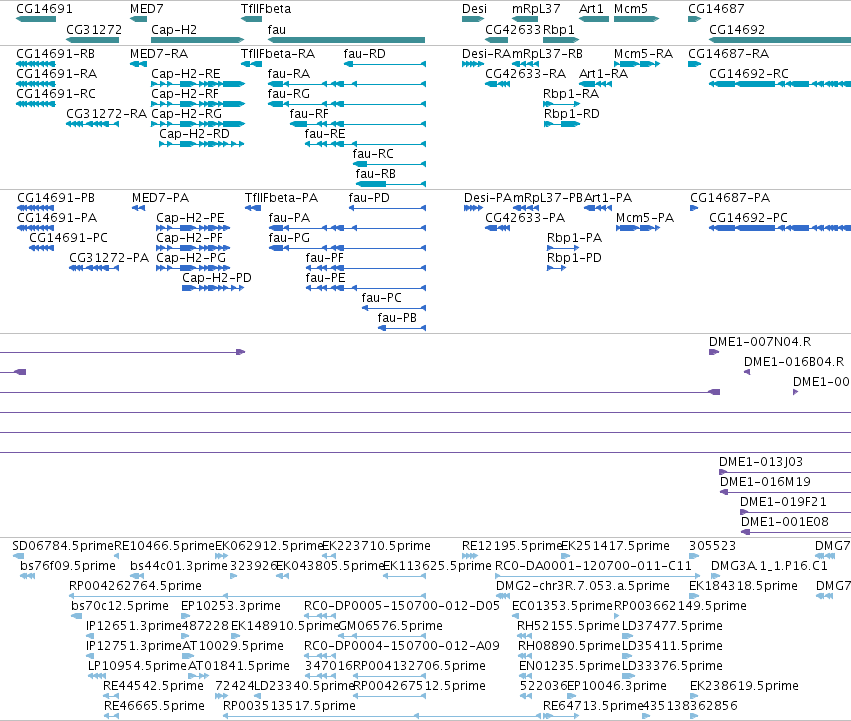Select the Desi gene feature

(473, 19)
